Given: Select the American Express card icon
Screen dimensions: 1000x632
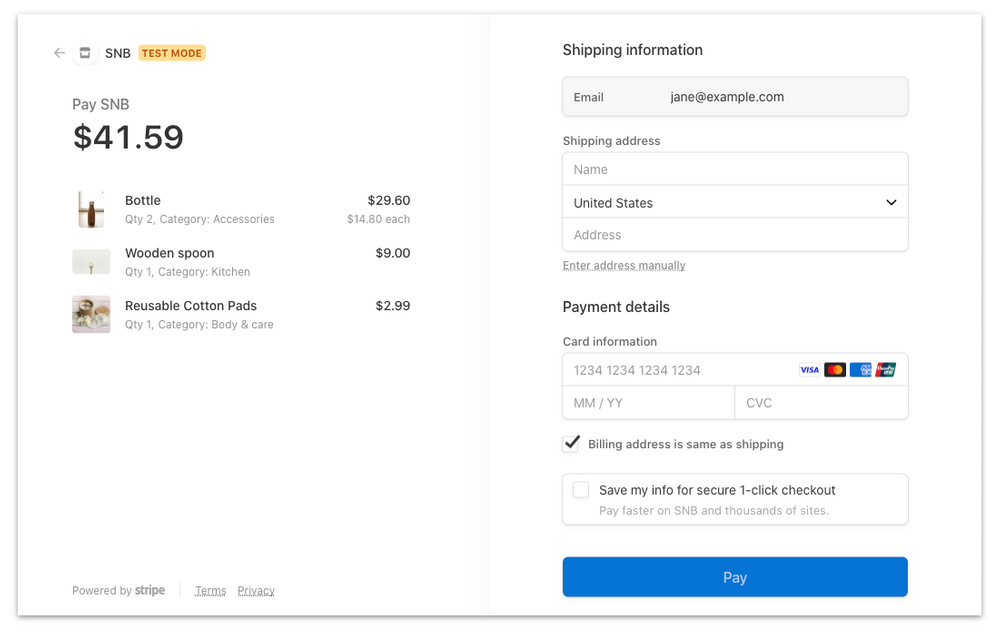Looking at the screenshot, I should 860,369.
